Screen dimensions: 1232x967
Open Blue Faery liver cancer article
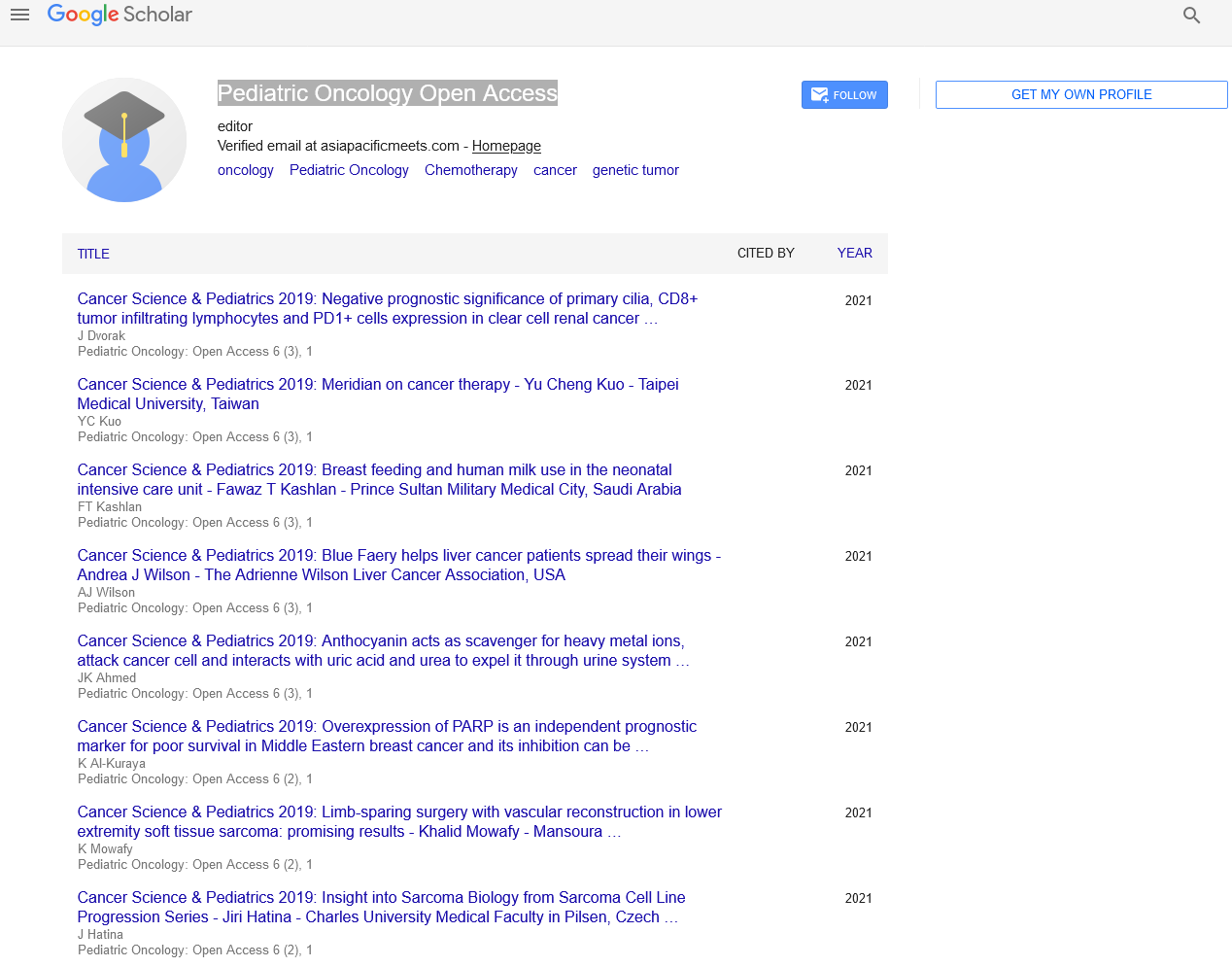coord(399,566)
